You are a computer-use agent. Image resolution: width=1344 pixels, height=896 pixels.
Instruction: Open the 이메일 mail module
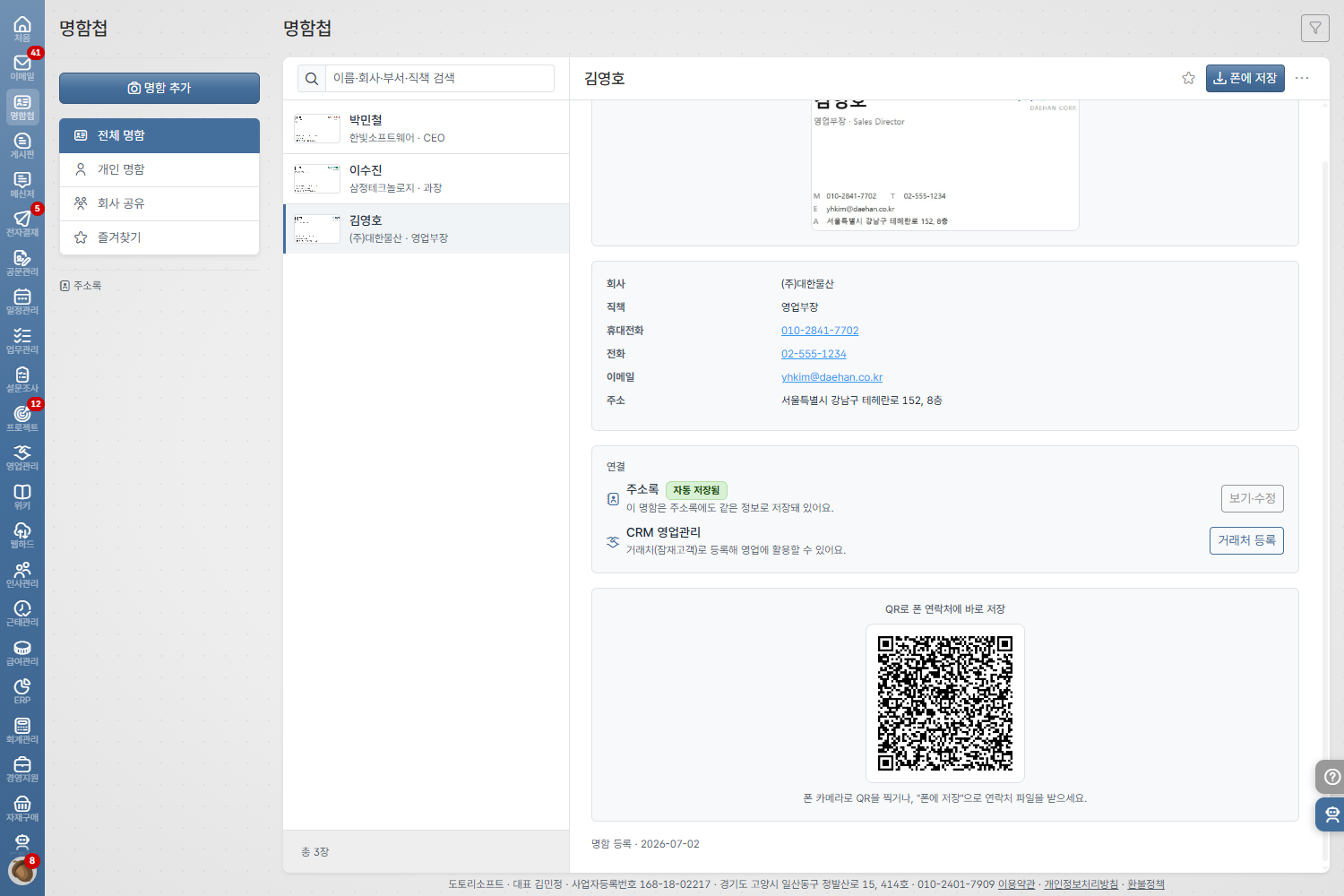pos(22,67)
